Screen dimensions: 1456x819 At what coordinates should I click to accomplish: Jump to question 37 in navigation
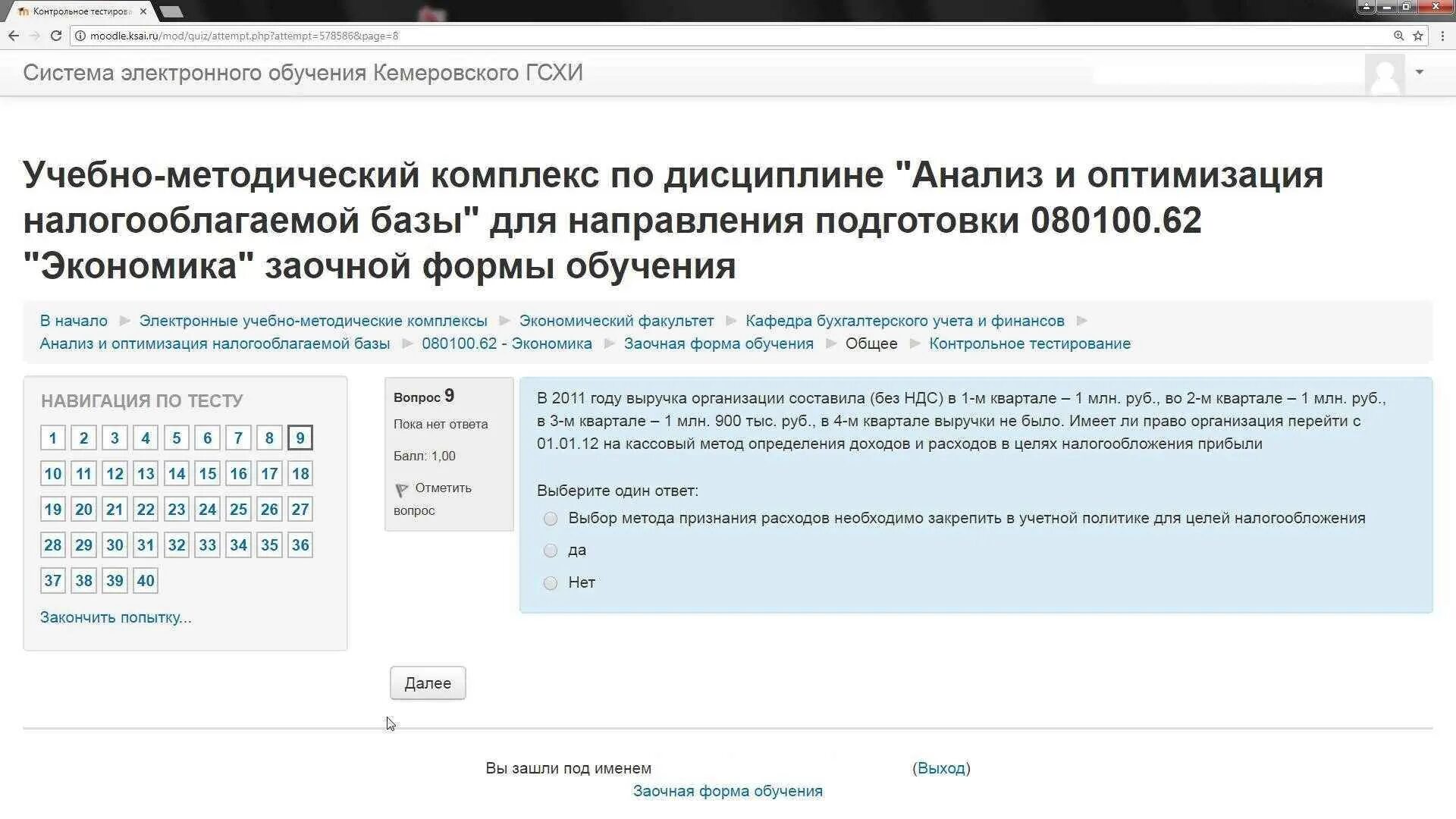pos(52,581)
